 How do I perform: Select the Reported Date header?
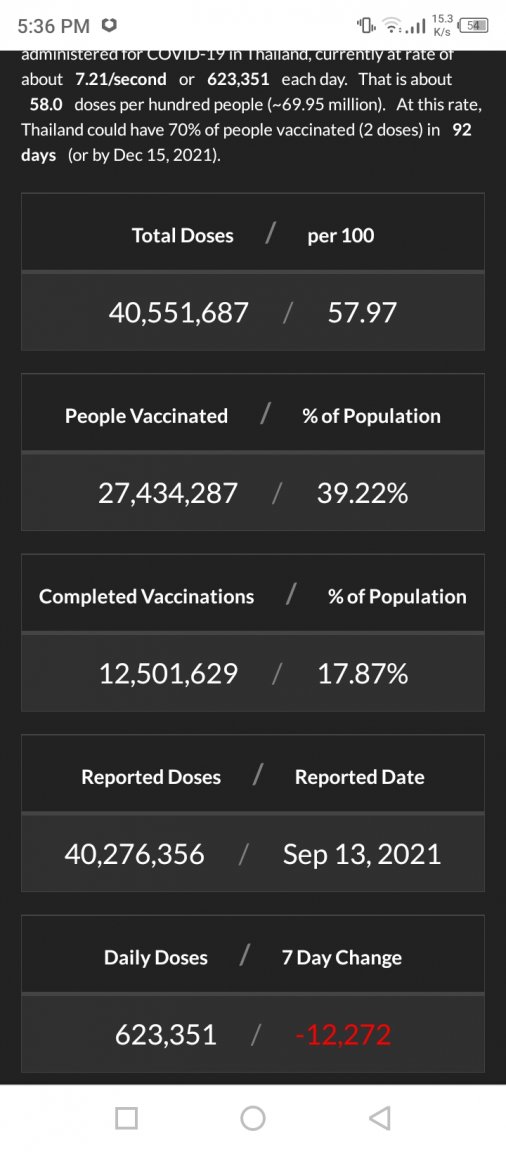[360, 777]
